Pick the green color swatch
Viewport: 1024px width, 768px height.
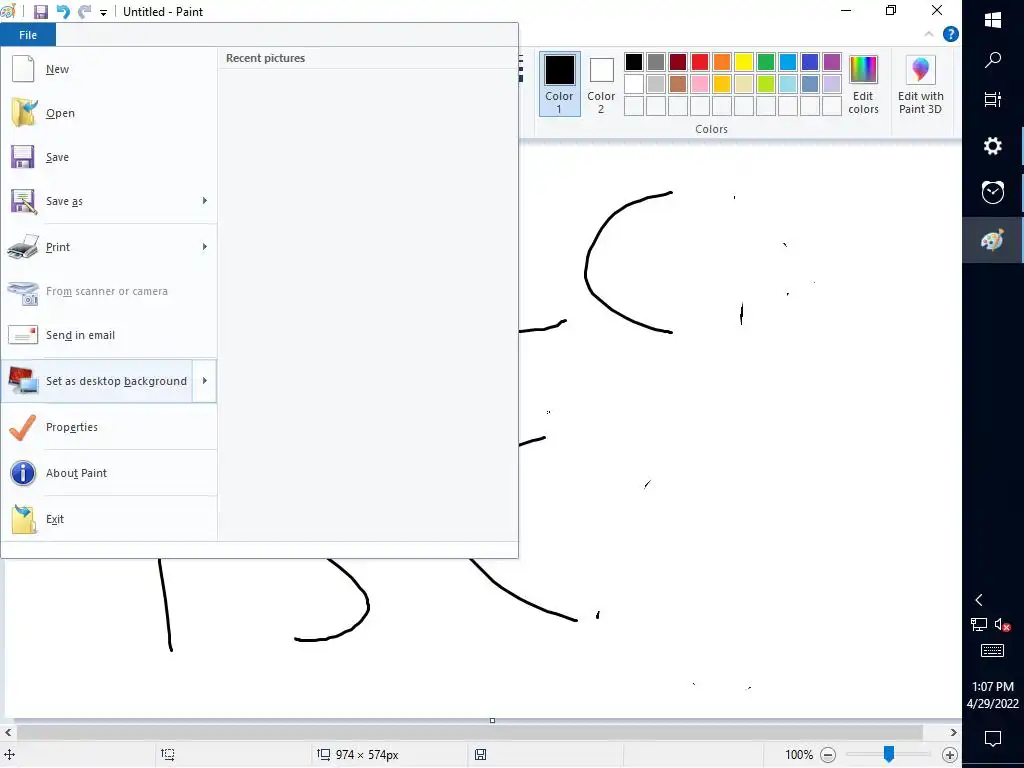(766, 62)
